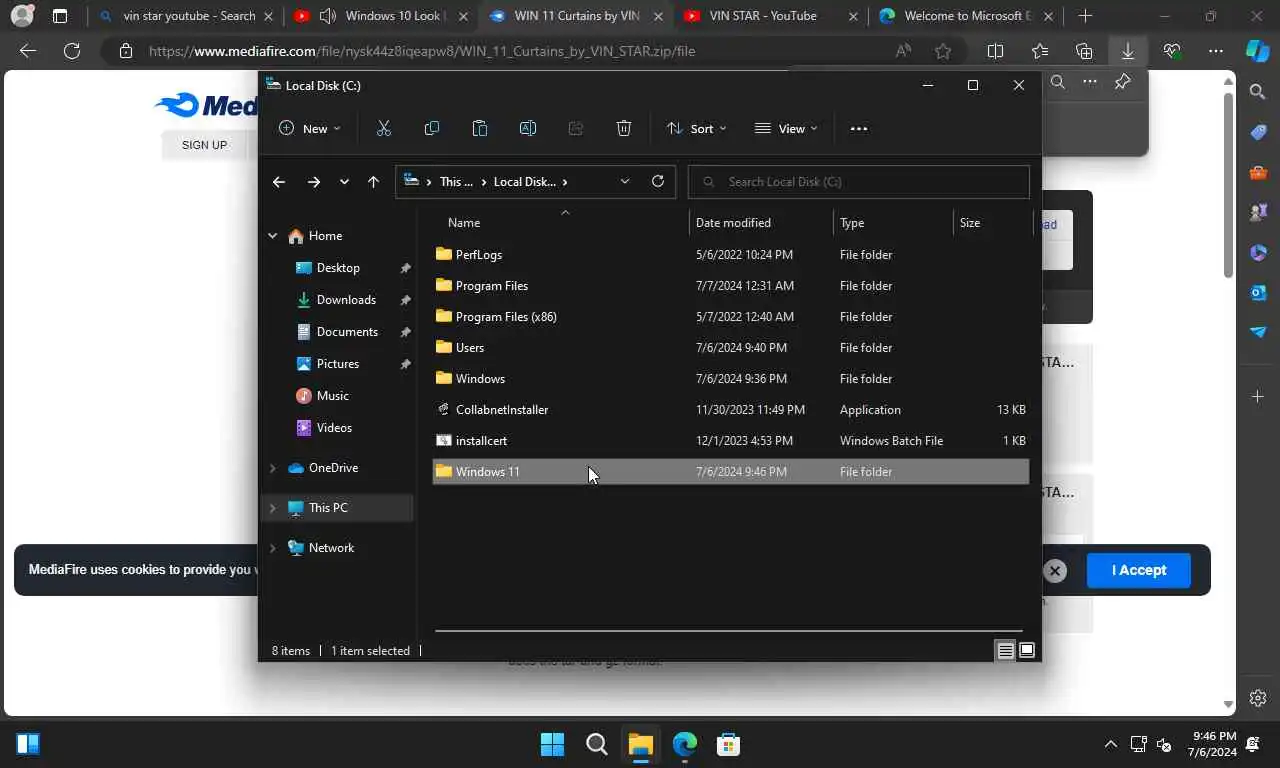Click the Delete trash icon in Explorer

click(x=624, y=128)
